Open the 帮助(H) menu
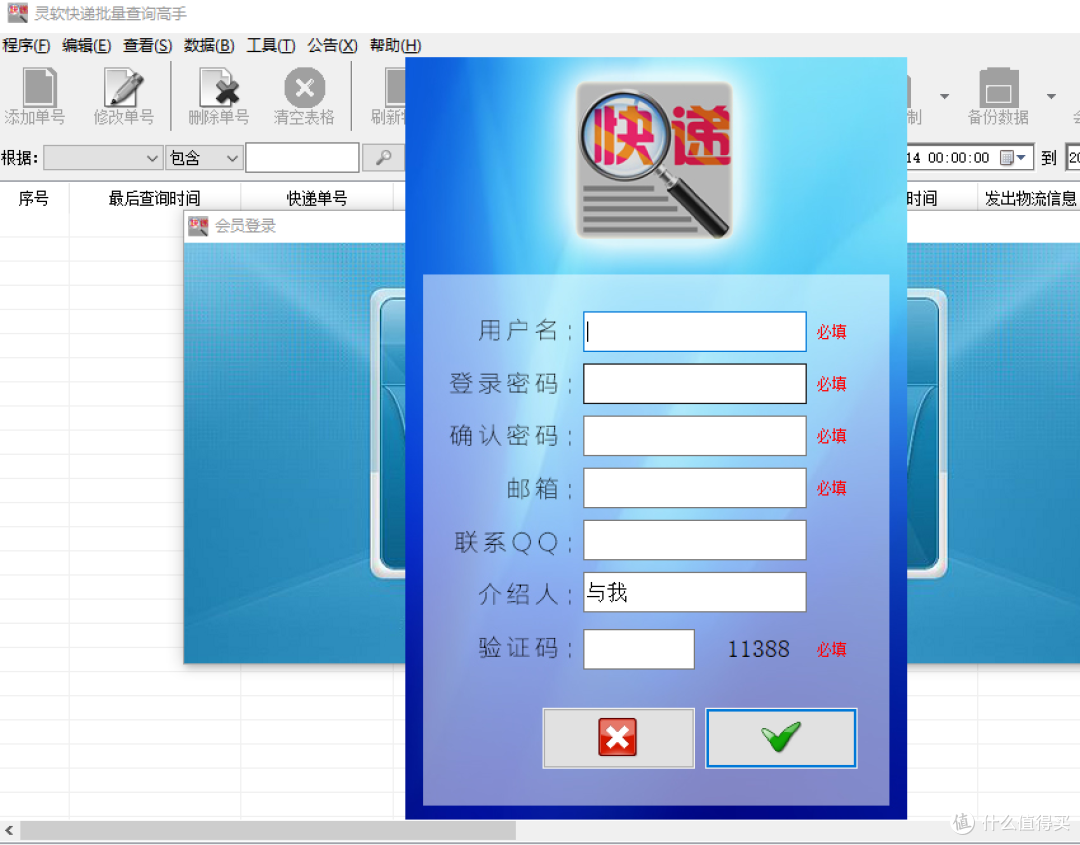This screenshot has width=1080, height=845. (395, 45)
